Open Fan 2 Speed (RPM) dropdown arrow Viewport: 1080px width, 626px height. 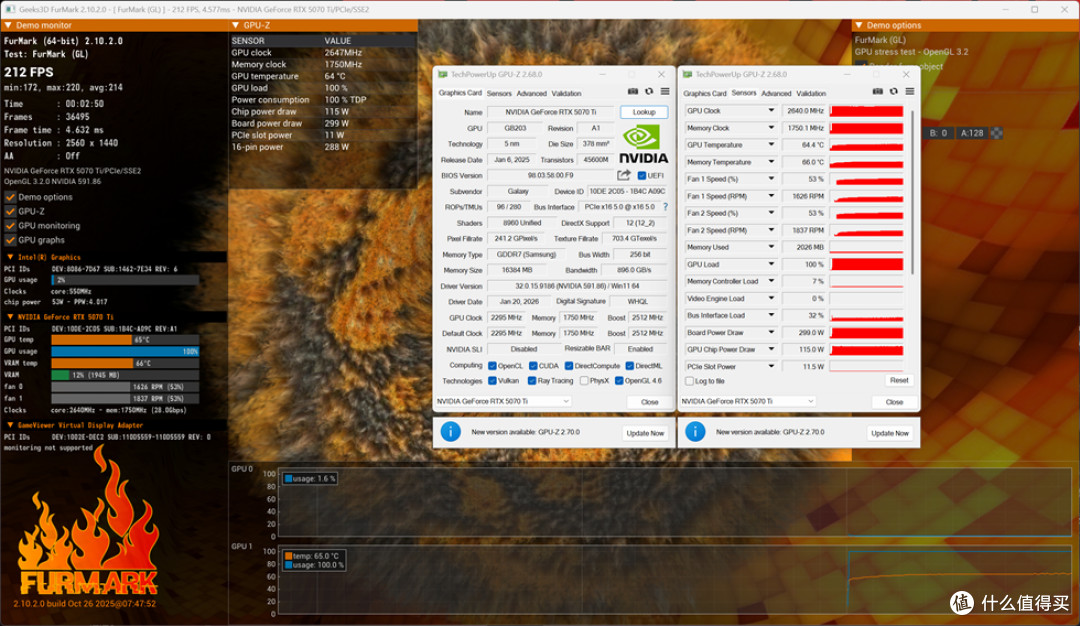[771, 230]
